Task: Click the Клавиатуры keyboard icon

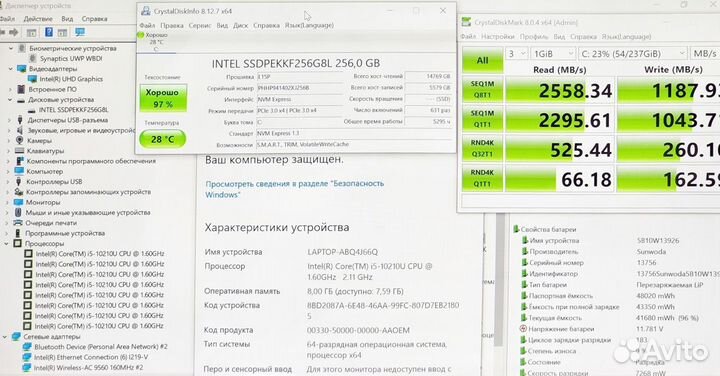Action: 19,151
